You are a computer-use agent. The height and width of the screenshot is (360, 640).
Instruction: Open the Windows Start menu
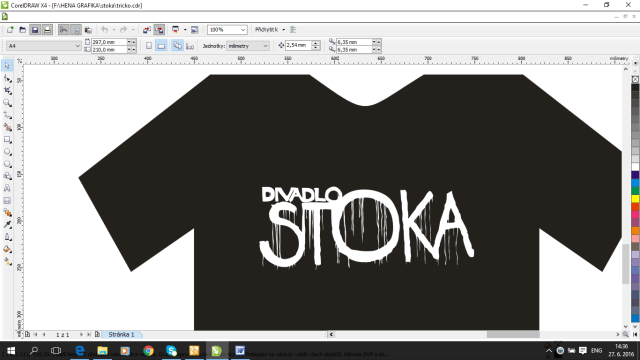click(x=11, y=351)
